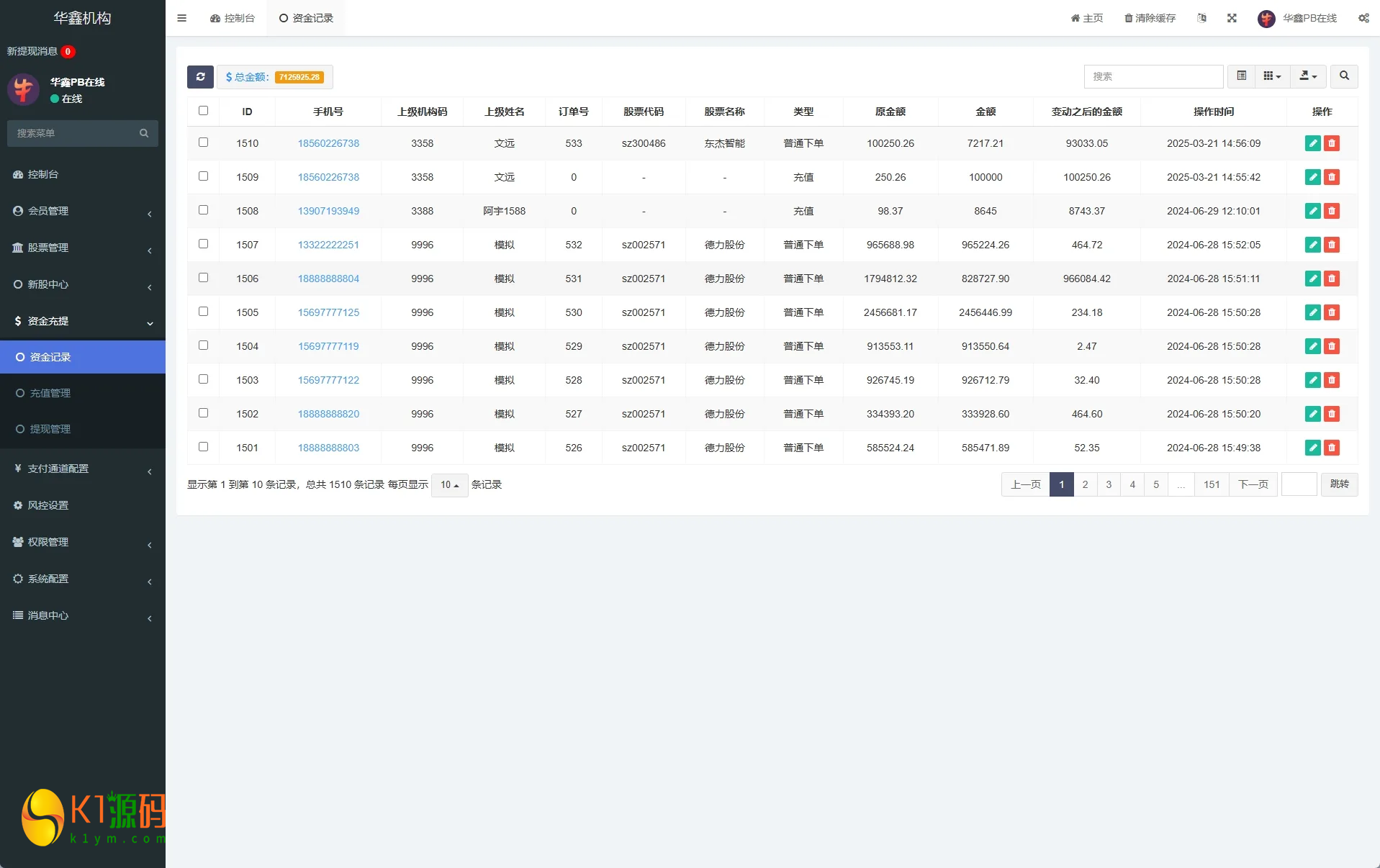Image resolution: width=1380 pixels, height=868 pixels.
Task: Delete record 1504 with the red trash
Action: [x=1332, y=346]
